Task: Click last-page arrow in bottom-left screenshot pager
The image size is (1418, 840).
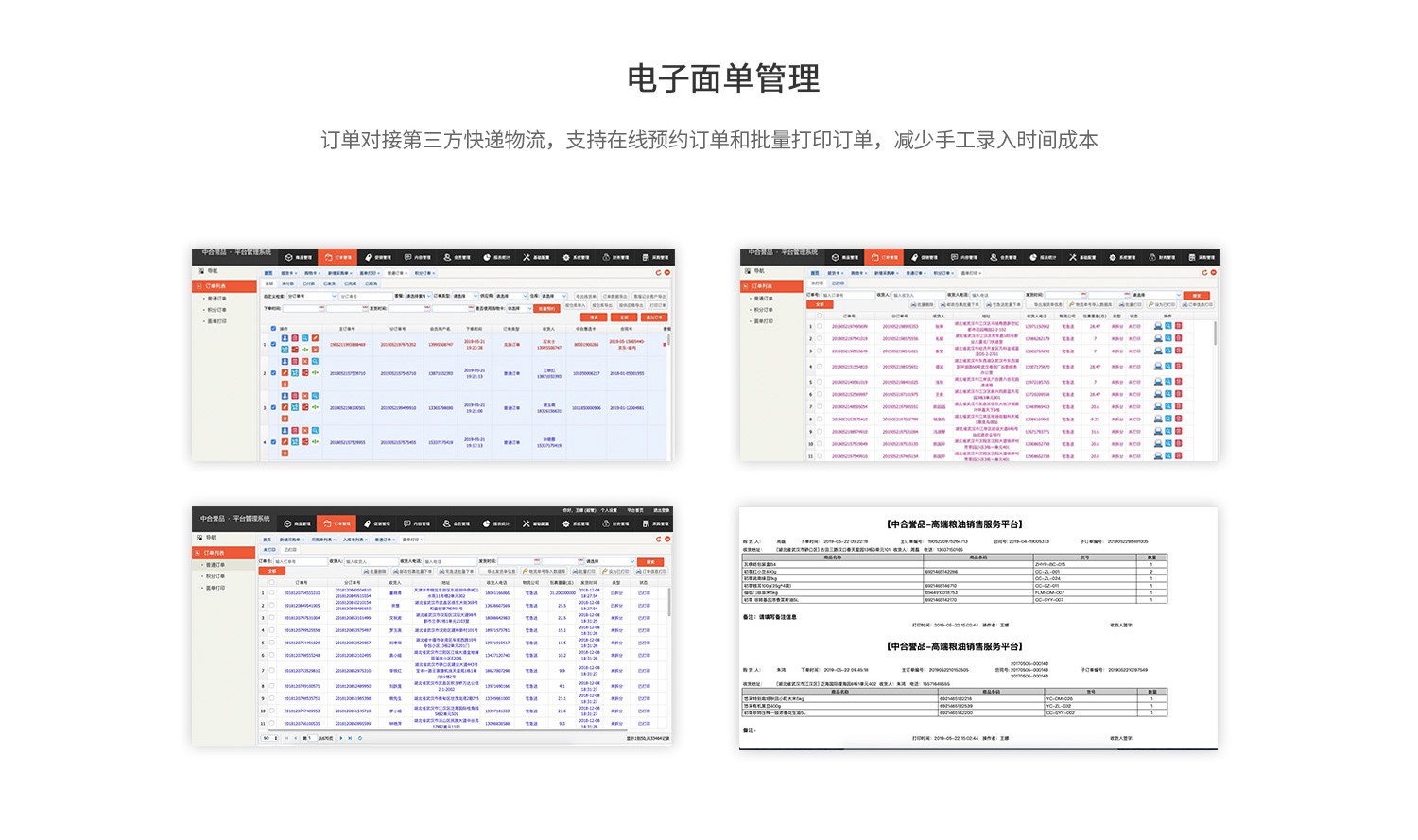Action: pos(350,738)
